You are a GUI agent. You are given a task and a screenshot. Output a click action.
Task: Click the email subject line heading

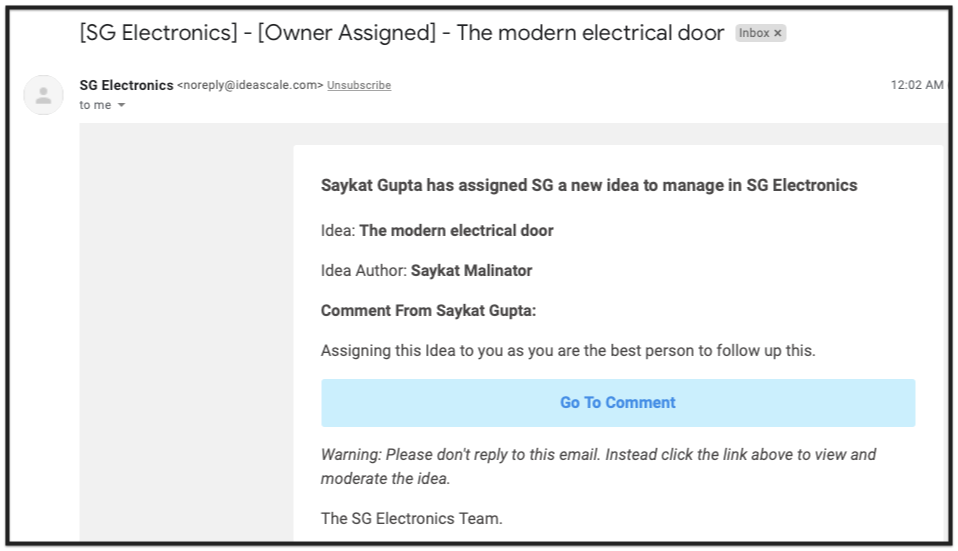[x=402, y=33]
